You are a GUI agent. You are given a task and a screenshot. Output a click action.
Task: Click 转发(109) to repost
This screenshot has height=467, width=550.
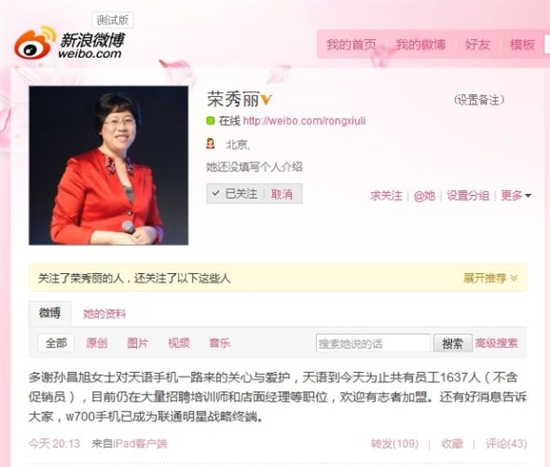click(x=395, y=443)
